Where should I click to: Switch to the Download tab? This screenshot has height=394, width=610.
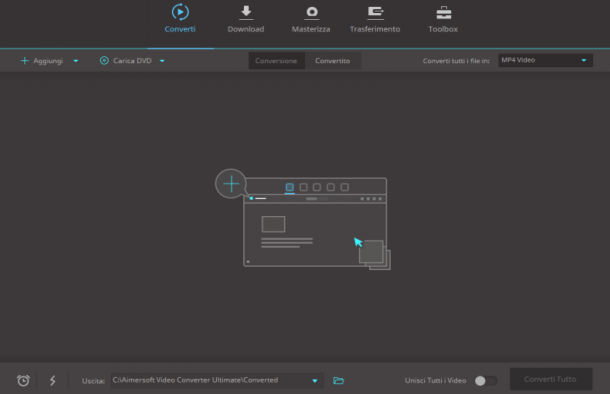(245, 19)
